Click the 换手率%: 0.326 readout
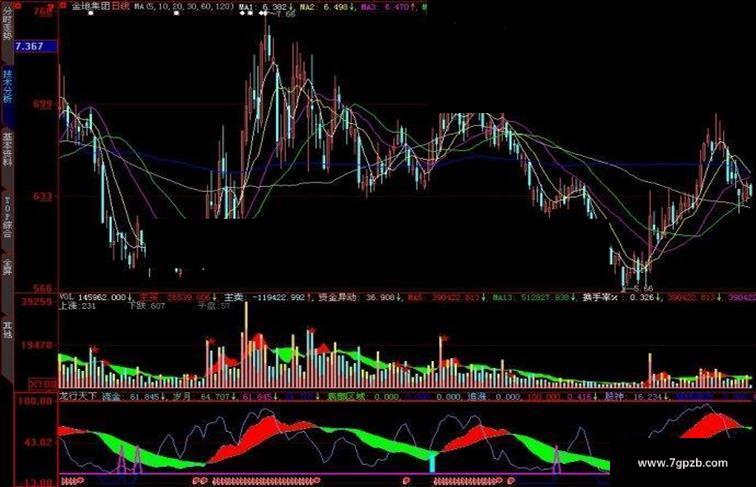756x487 pixels. point(621,298)
